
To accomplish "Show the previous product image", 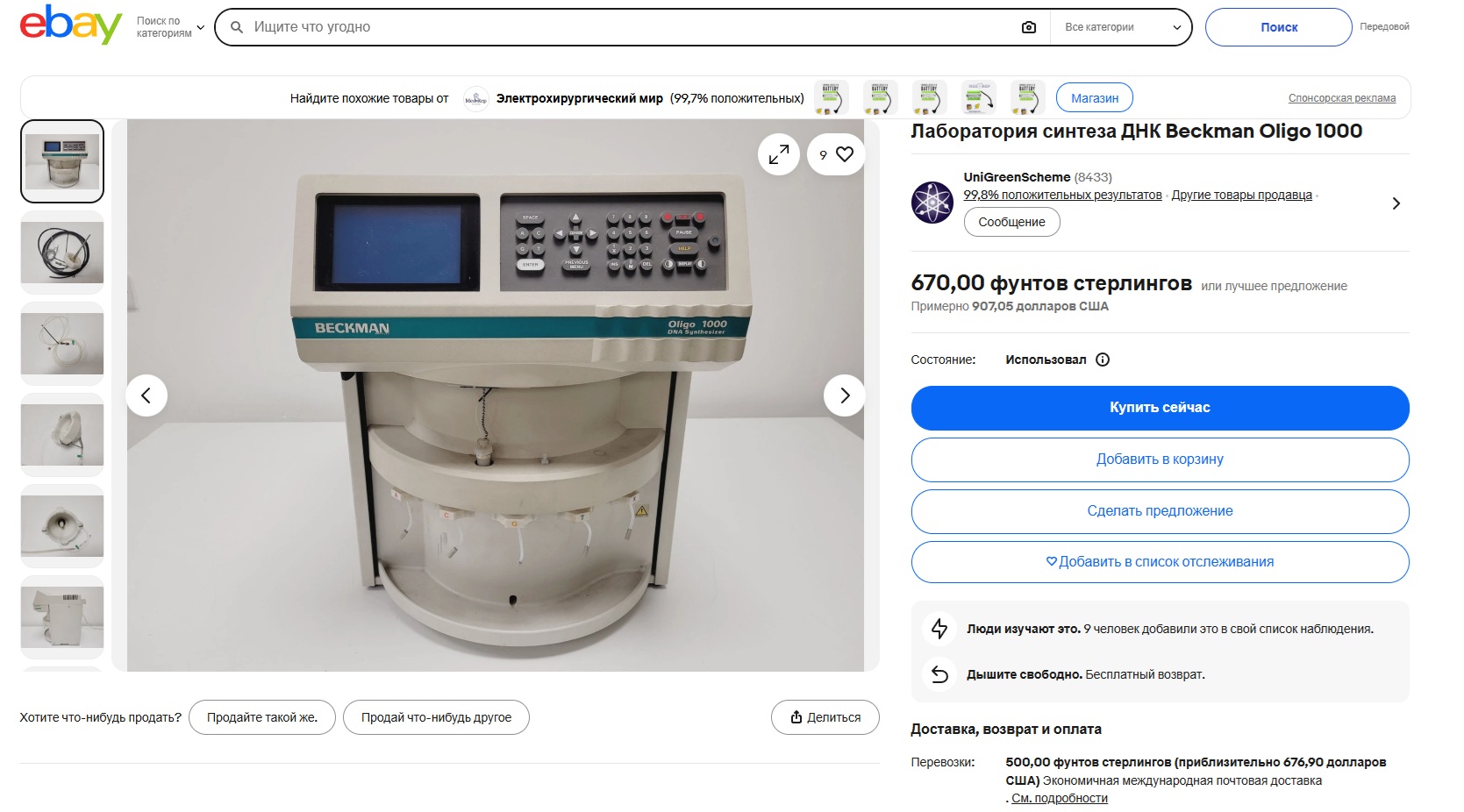I will [146, 395].
